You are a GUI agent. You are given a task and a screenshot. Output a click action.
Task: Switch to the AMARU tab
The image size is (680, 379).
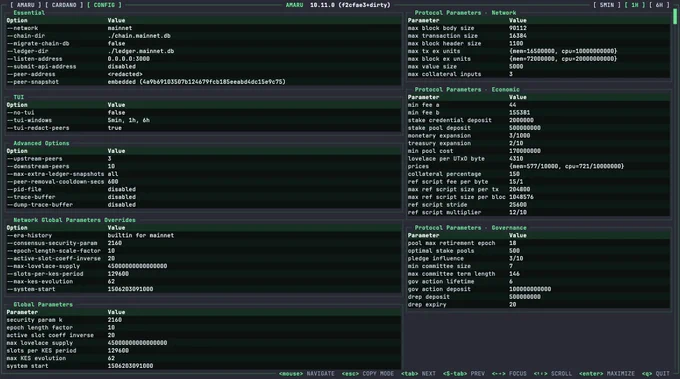pos(26,5)
